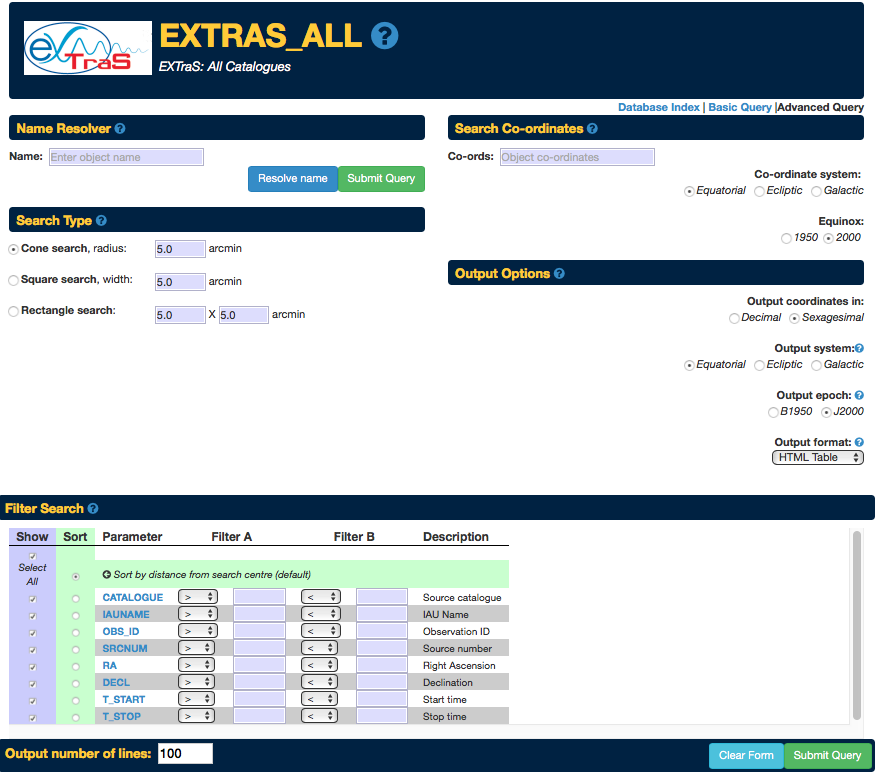Click the Object co-ordinates input field
This screenshot has width=885, height=778.
[x=577, y=157]
